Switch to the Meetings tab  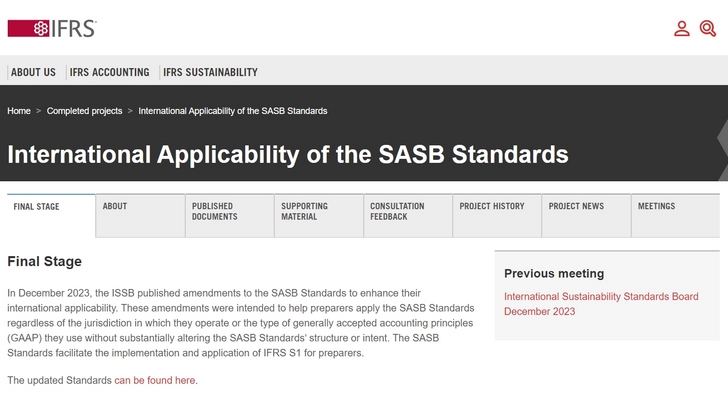(656, 206)
